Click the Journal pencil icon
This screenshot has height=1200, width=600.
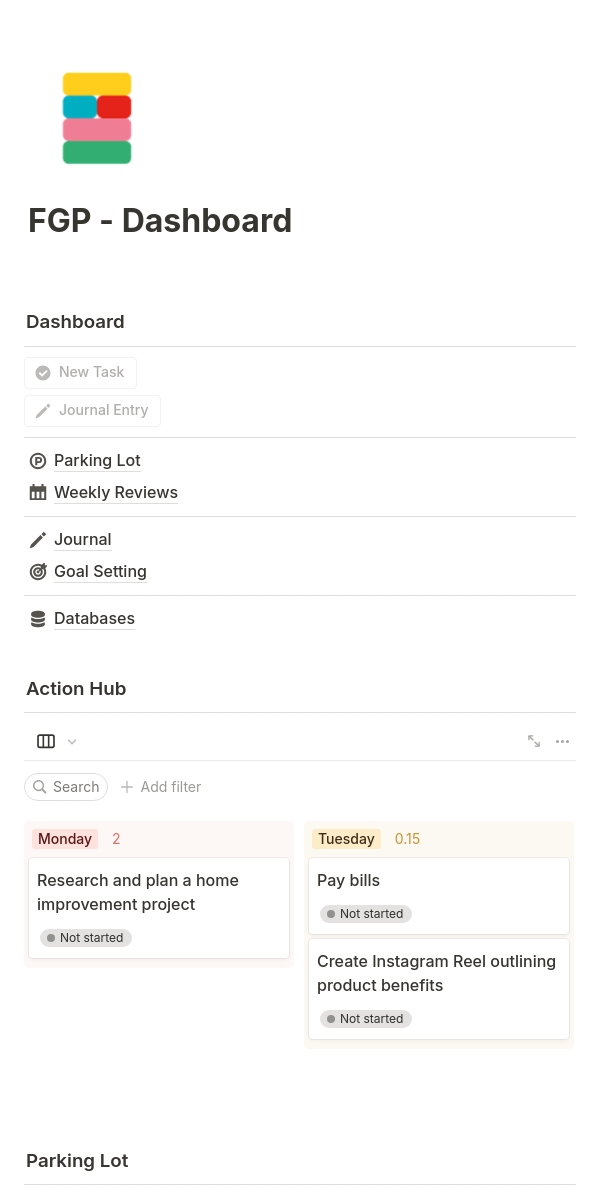38,540
